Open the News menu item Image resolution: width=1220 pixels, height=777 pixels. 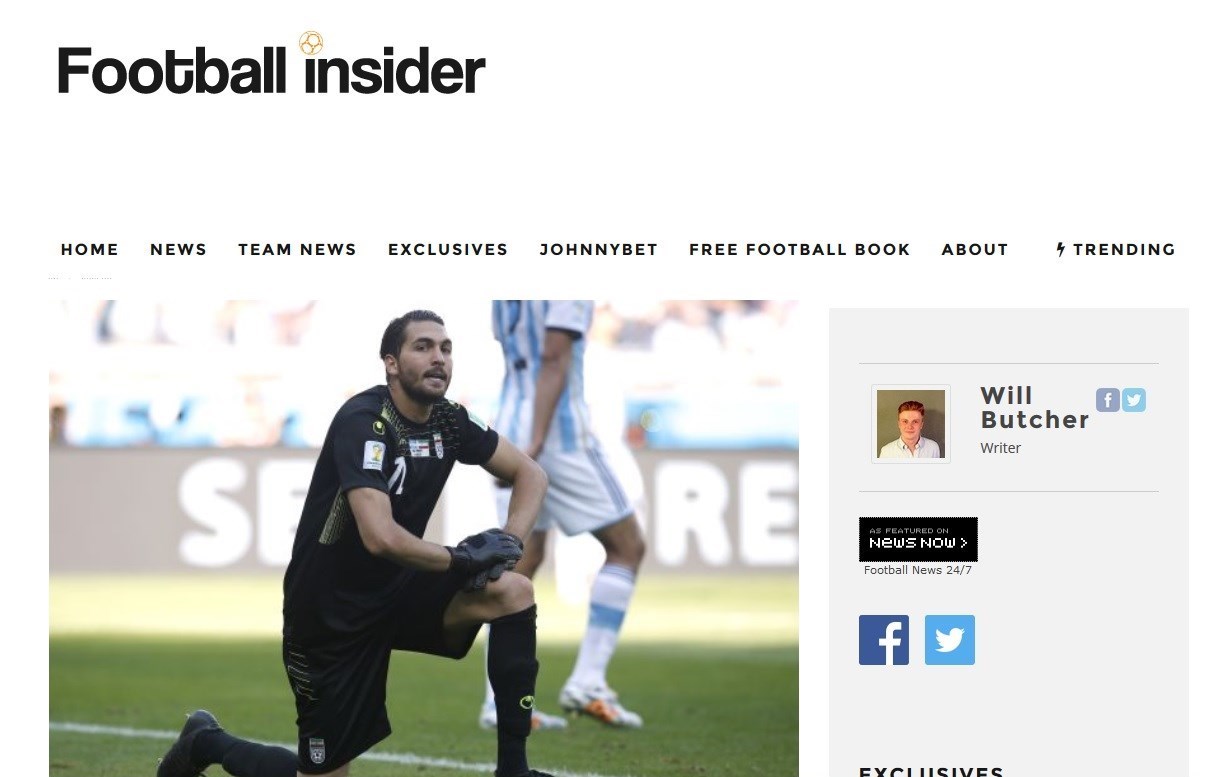[178, 249]
